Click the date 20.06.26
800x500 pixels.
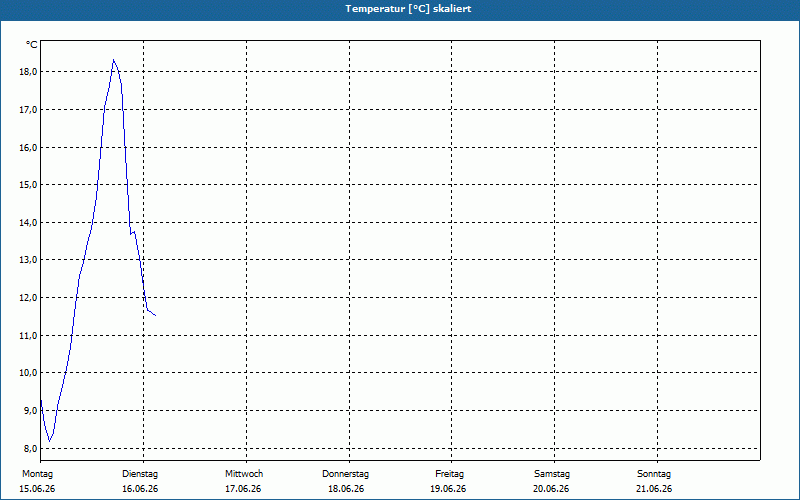[x=552, y=489]
